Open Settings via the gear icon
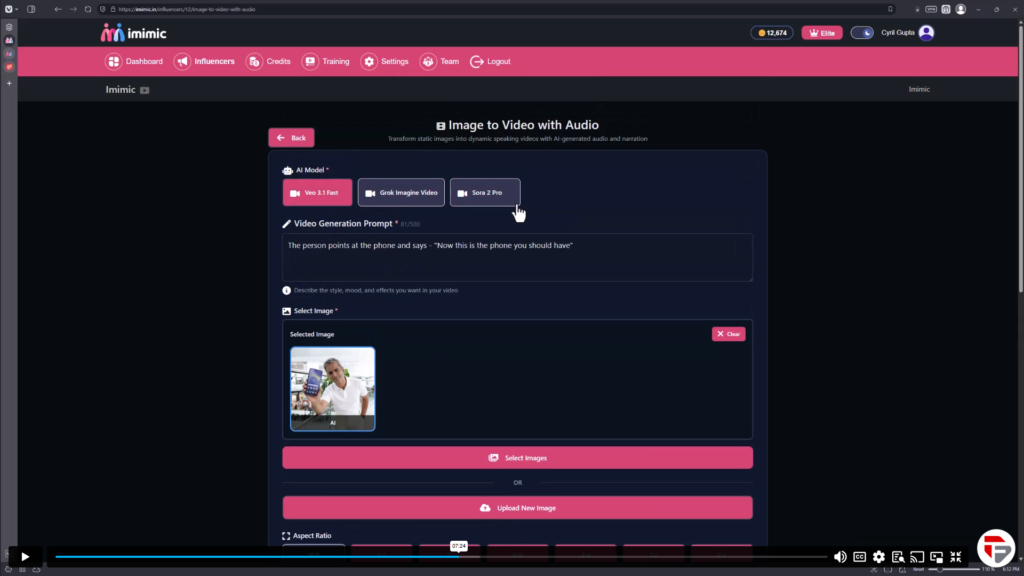 369,61
